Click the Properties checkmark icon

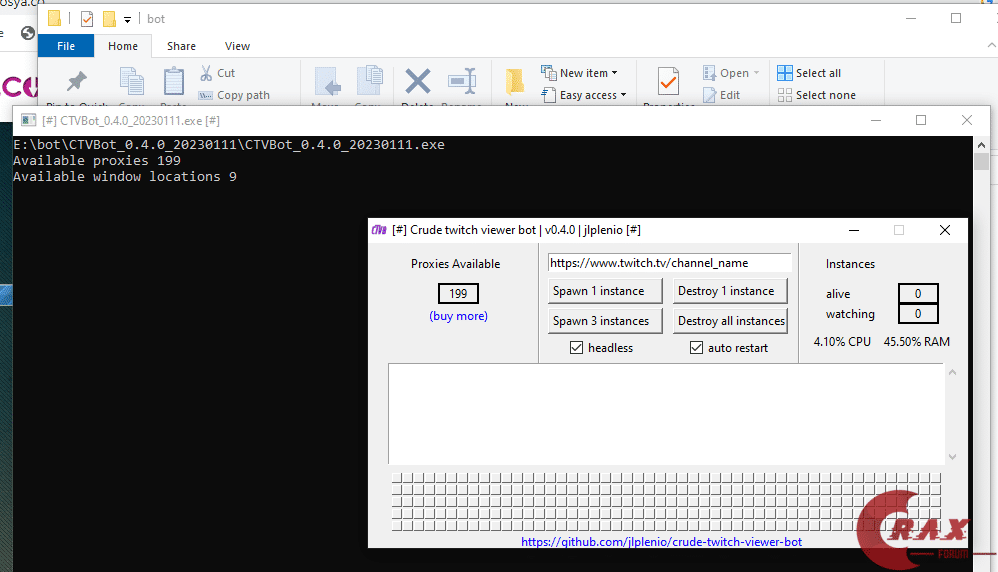click(x=668, y=81)
